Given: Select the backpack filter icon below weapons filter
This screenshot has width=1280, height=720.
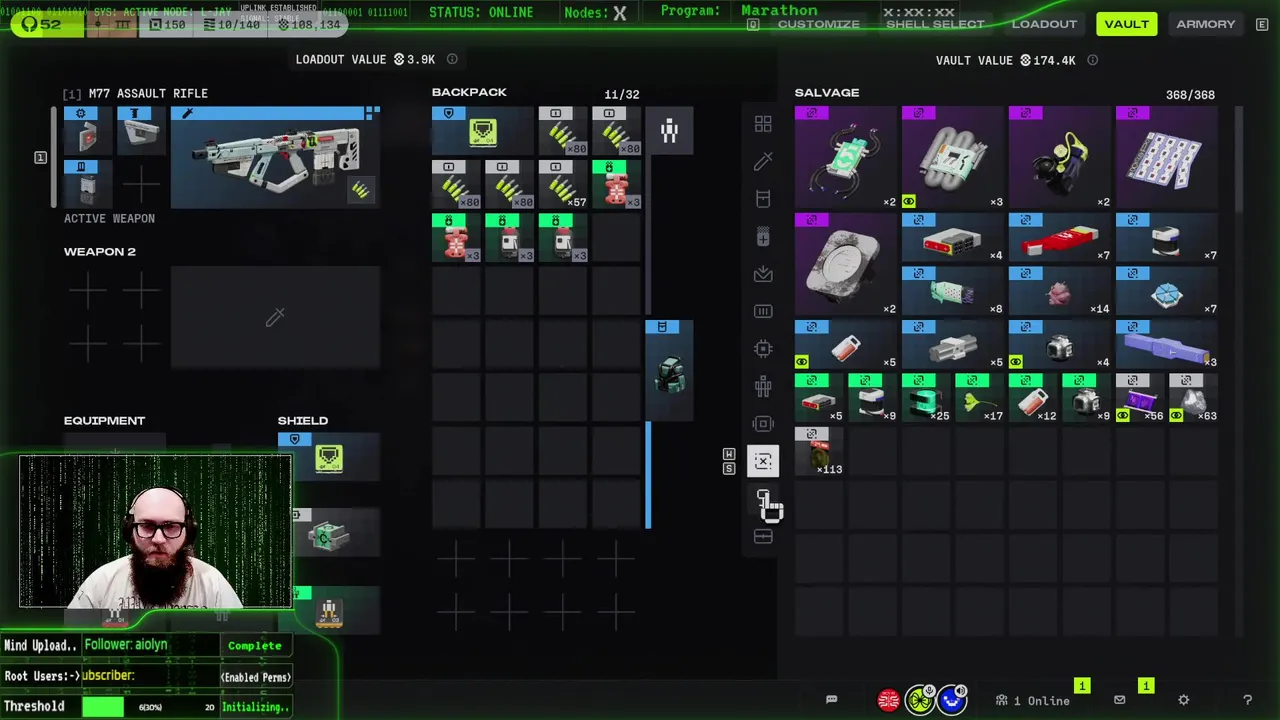Looking at the screenshot, I should click(763, 199).
